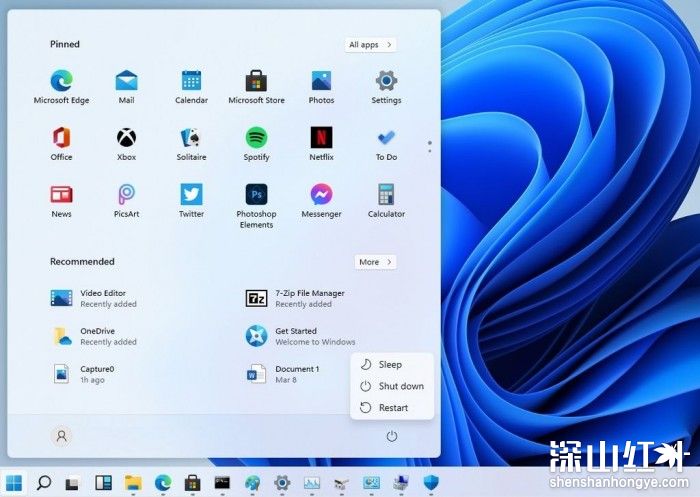Open Search from the taskbar
This screenshot has height=497, width=700.
[x=43, y=483]
